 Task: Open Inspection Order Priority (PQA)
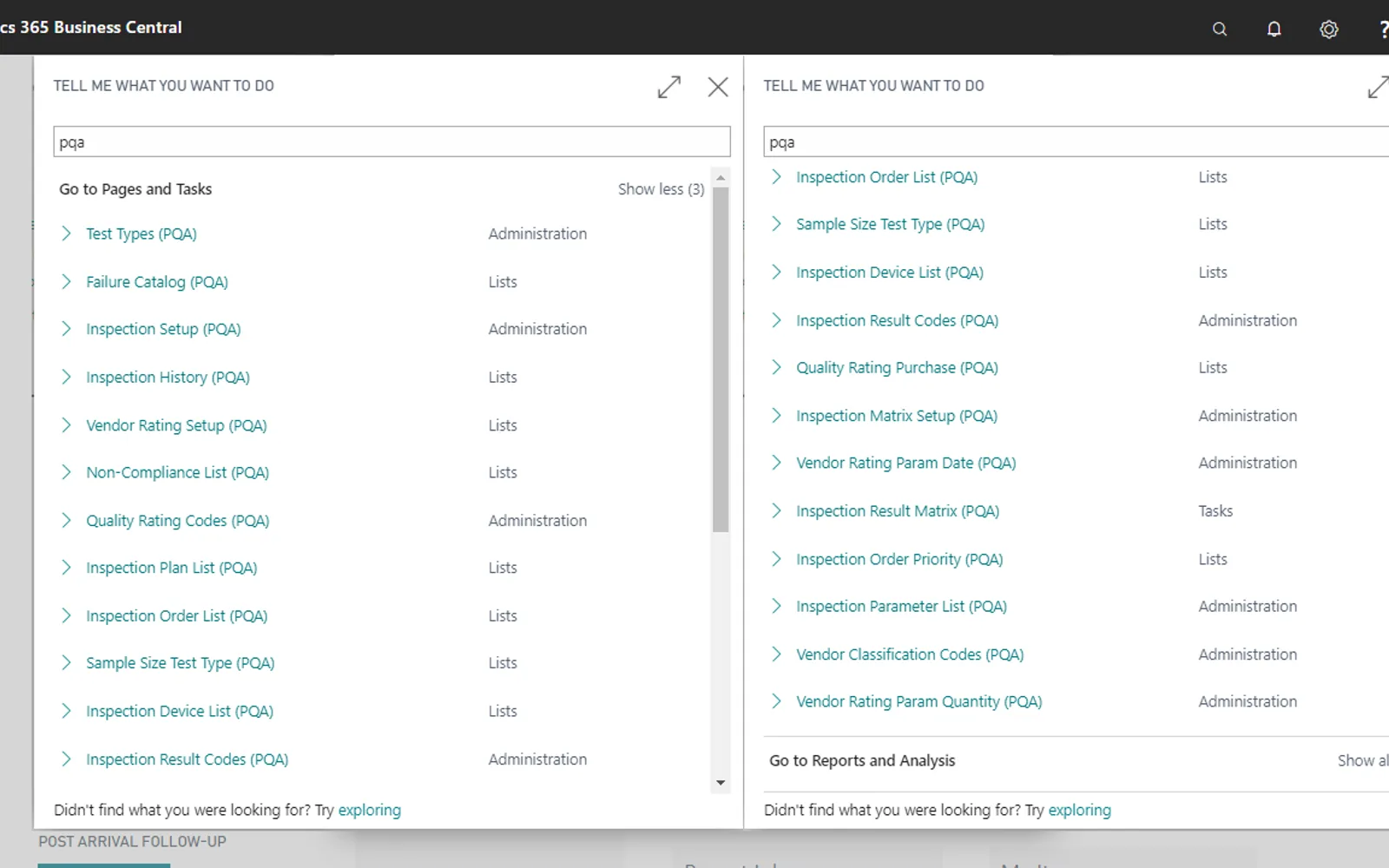point(899,559)
